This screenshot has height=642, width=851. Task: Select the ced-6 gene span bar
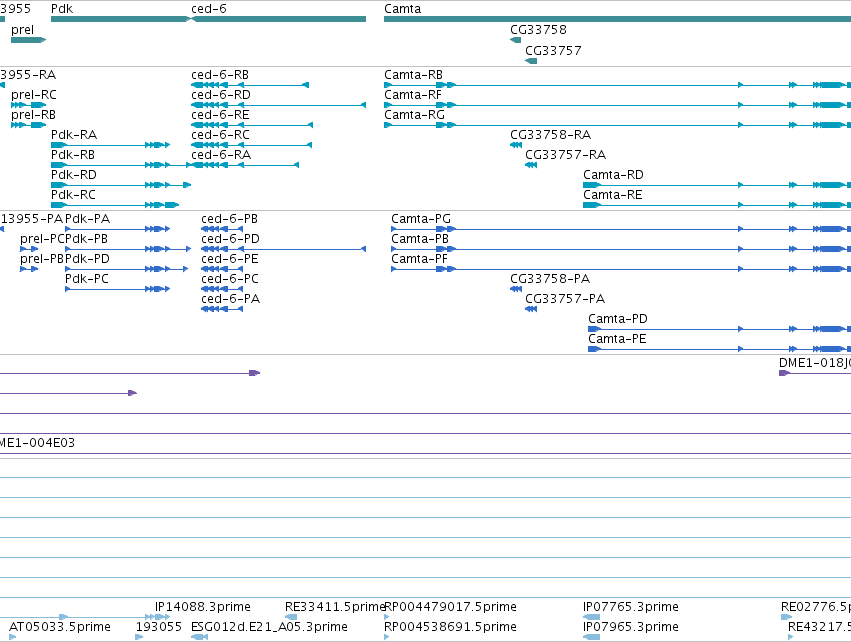[x=279, y=19]
